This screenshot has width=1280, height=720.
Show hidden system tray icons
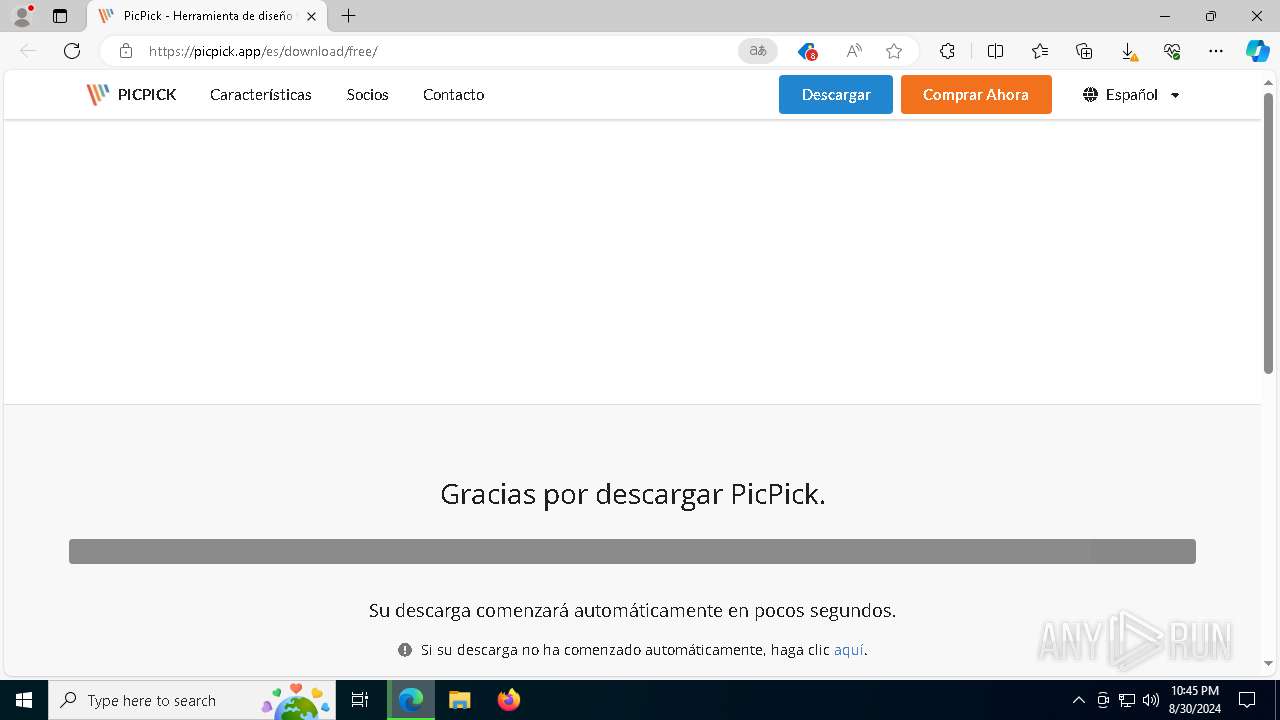[1078, 700]
